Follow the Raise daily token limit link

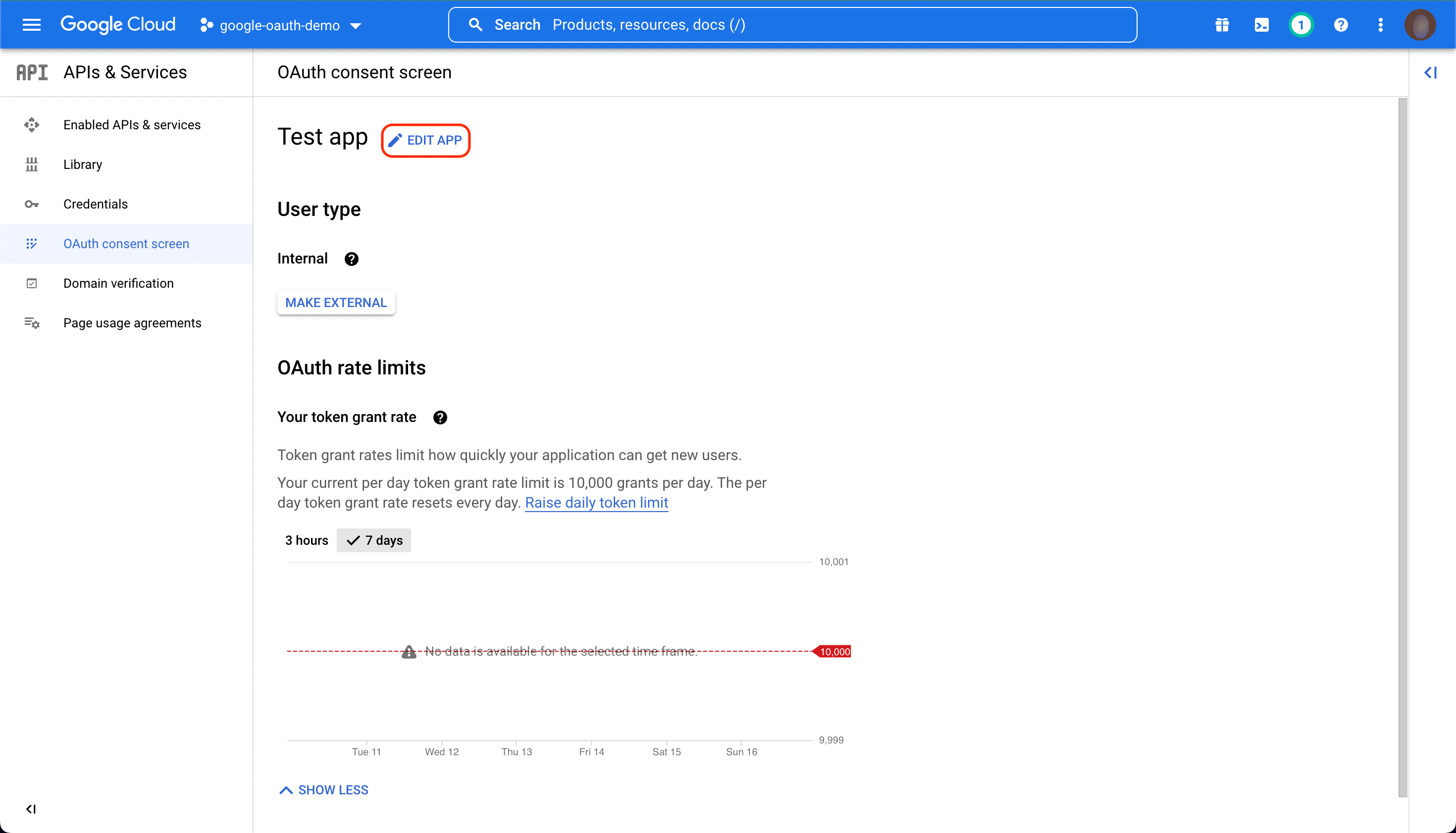[x=596, y=502]
